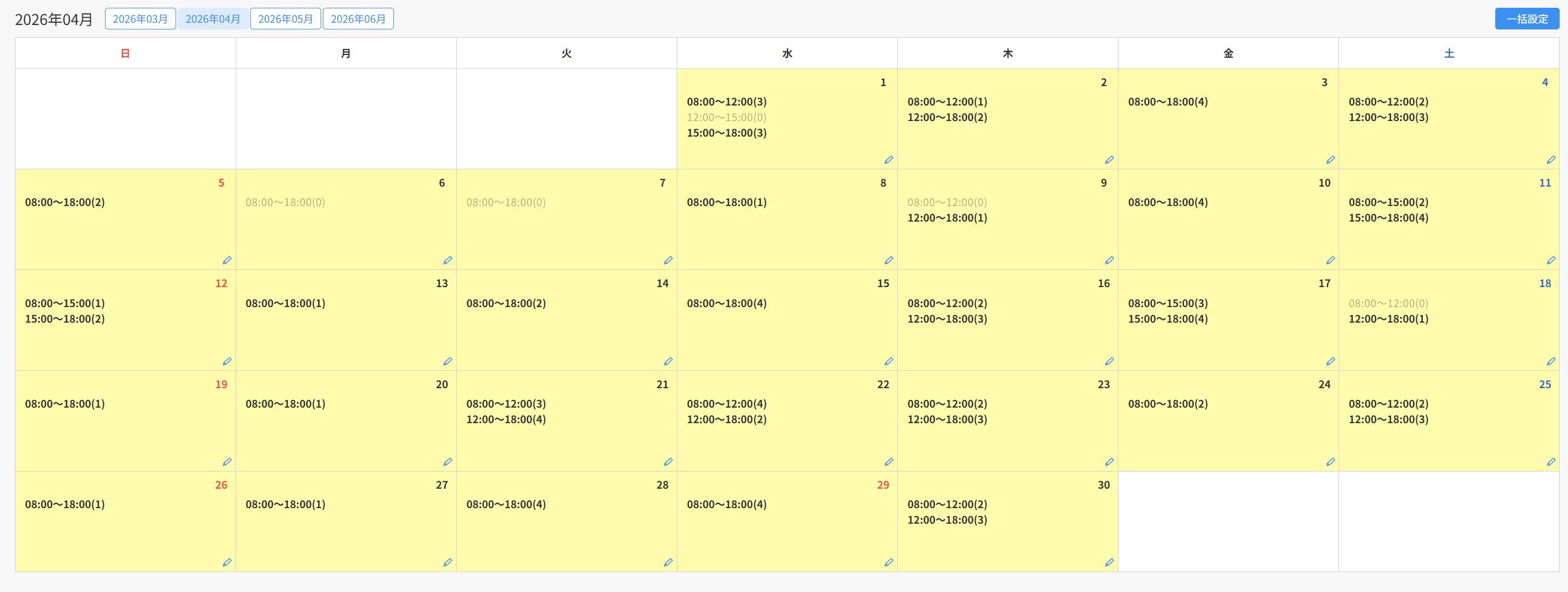Open the edit pencil for April 29
This screenshot has width=1568, height=592.
pyautogui.click(x=888, y=562)
